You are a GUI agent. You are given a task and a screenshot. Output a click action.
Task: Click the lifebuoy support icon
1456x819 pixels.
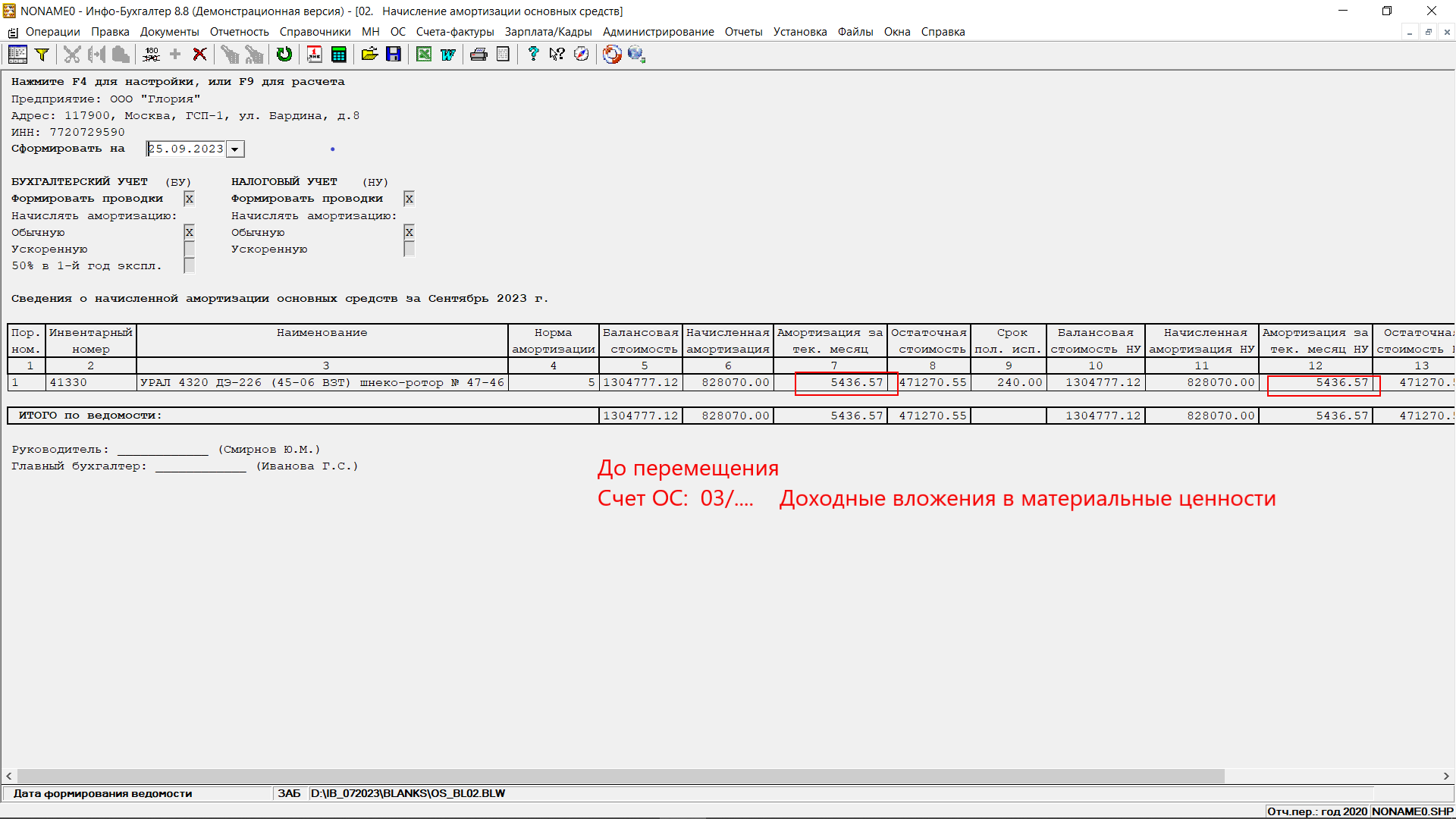pos(612,54)
